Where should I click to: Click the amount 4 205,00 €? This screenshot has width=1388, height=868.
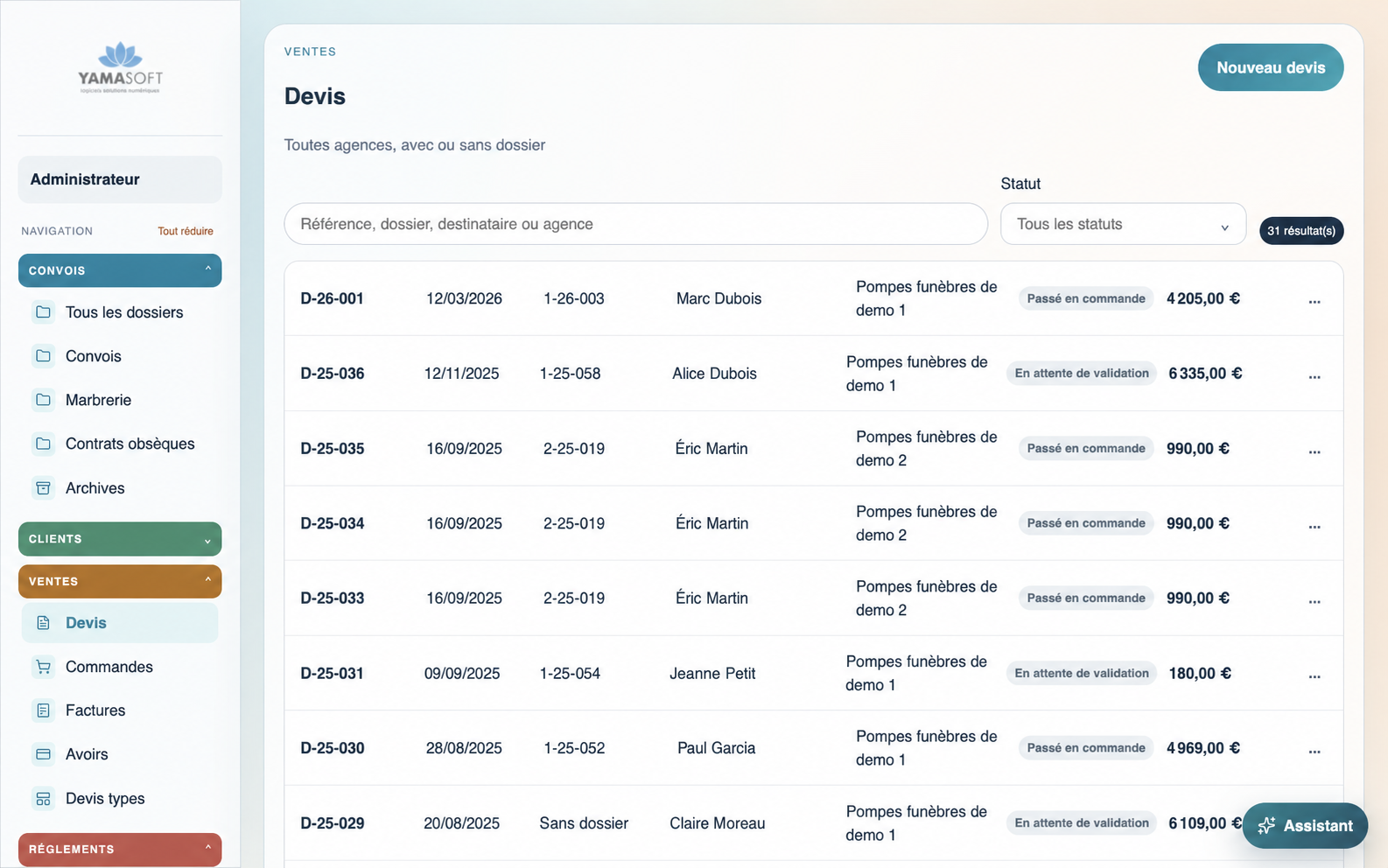1203,298
